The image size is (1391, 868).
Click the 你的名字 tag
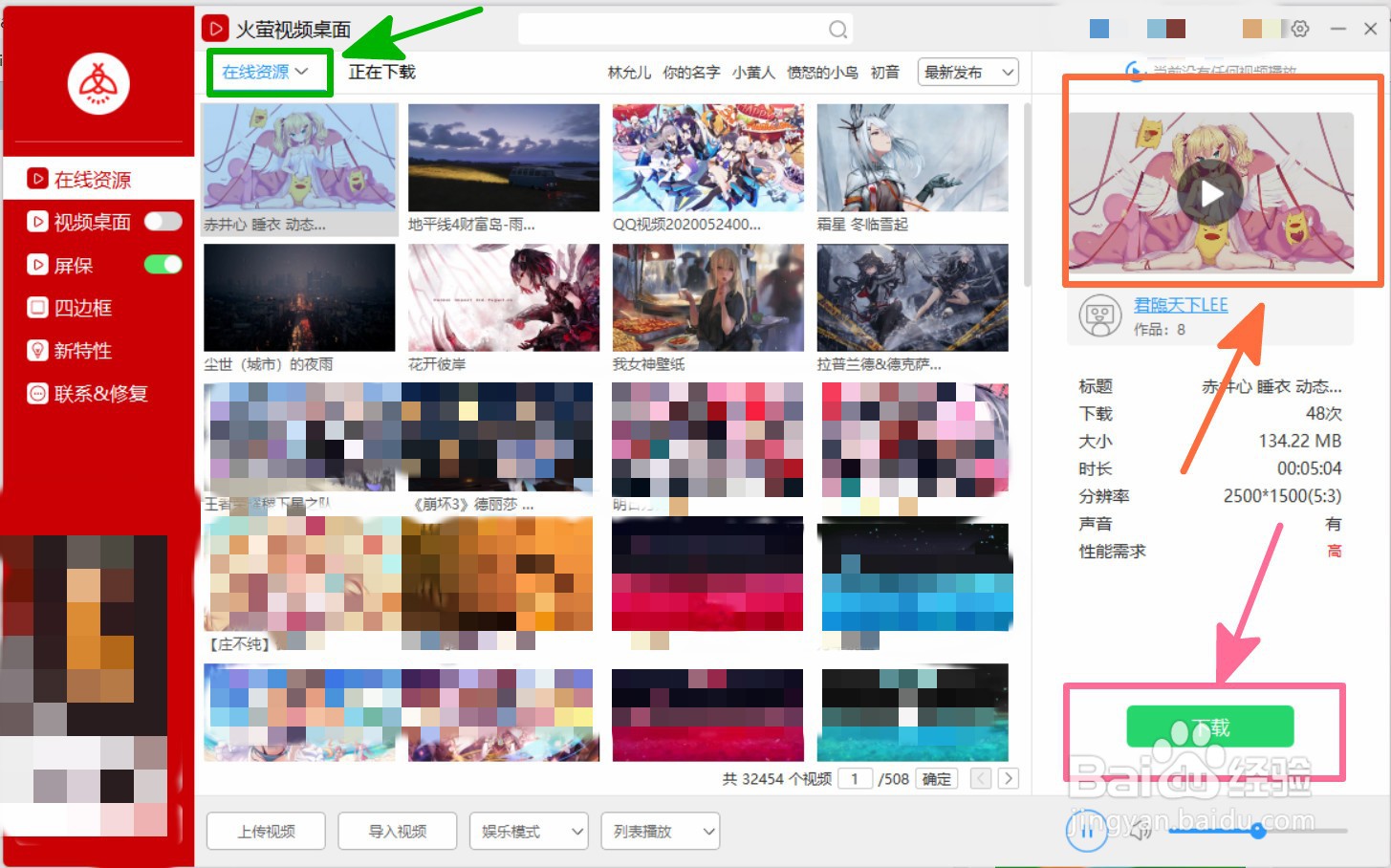coord(691,72)
